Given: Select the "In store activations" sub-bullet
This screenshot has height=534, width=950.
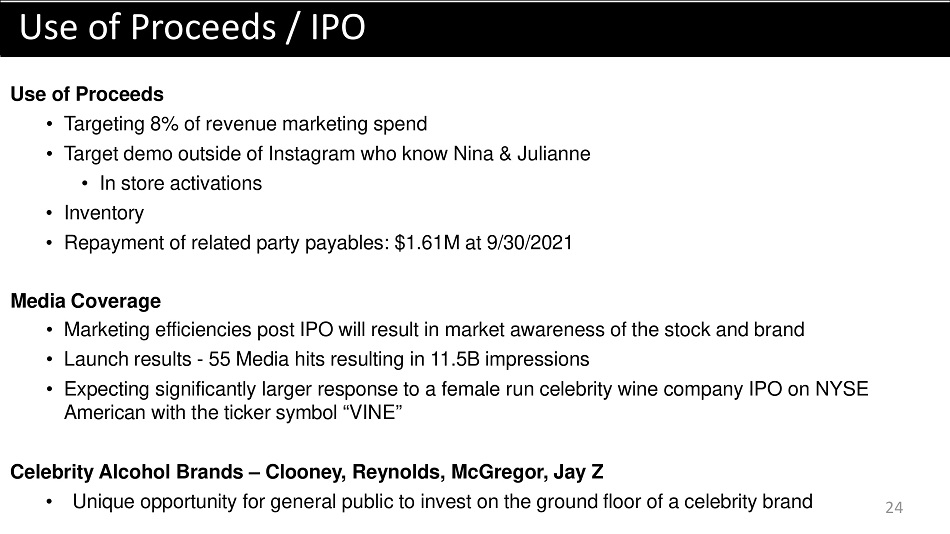Looking at the screenshot, I should (181, 183).
